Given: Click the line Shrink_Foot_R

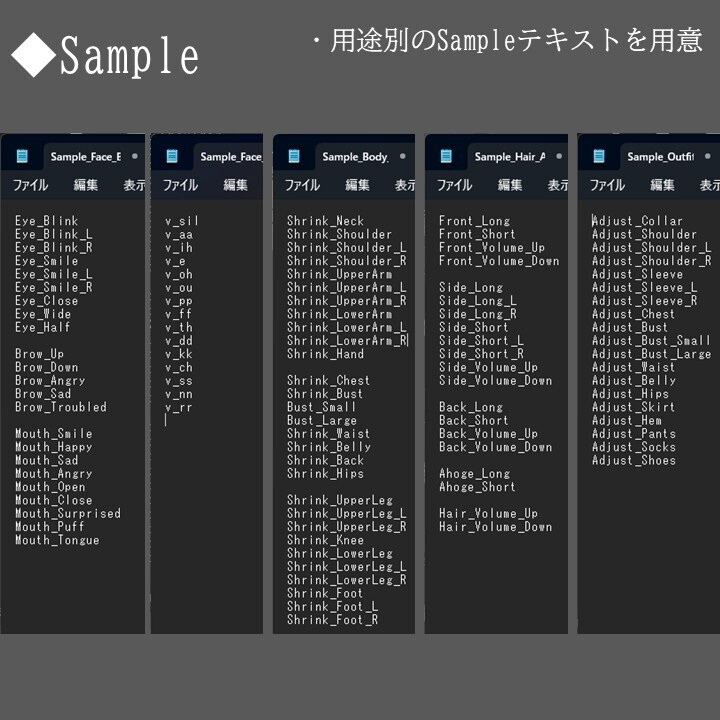Looking at the screenshot, I should pos(332,620).
